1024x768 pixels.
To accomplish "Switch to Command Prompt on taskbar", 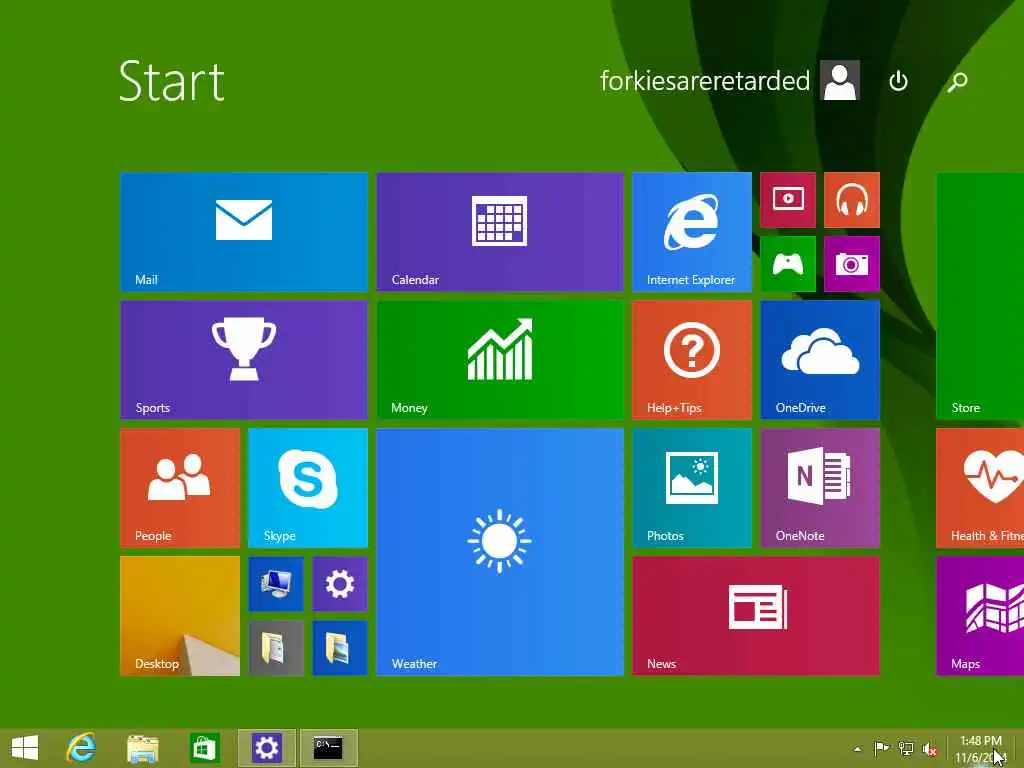I will pos(328,748).
